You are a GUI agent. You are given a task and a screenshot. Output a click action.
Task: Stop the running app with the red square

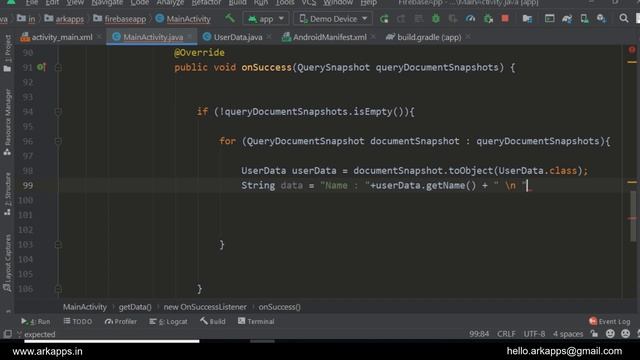505,19
